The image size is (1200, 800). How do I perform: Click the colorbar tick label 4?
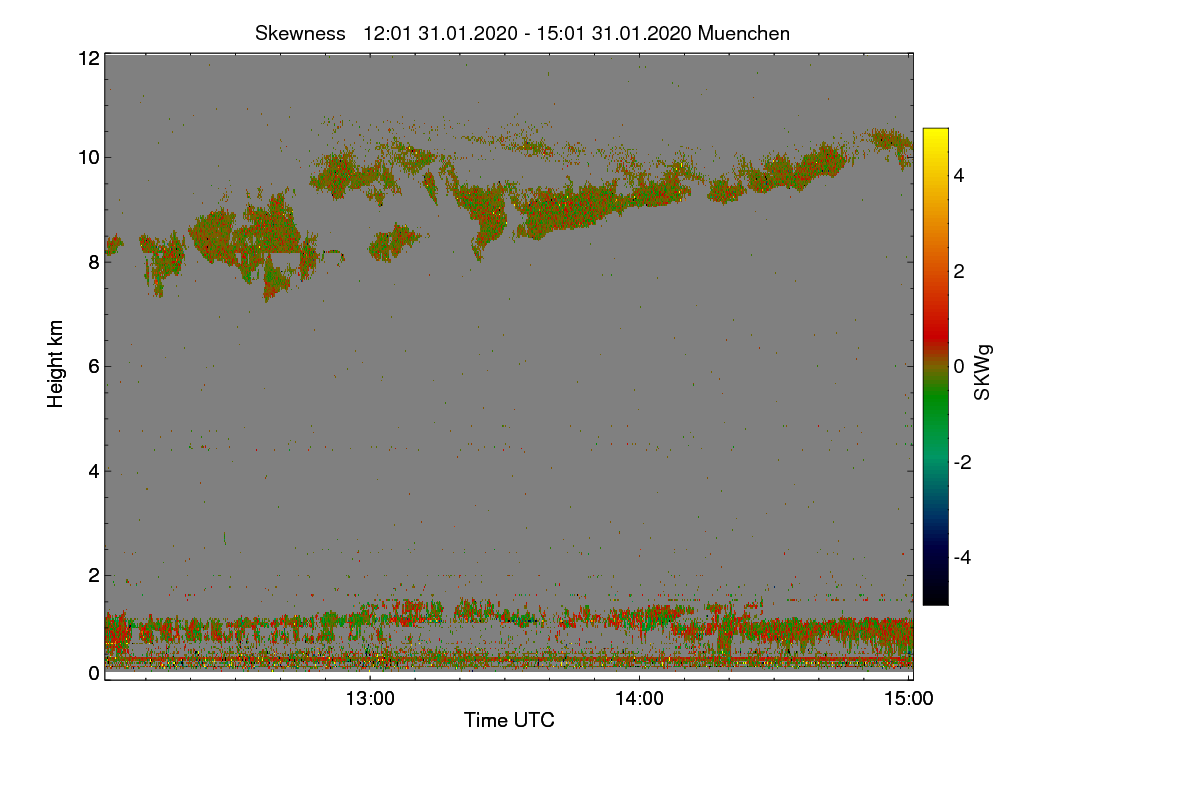click(958, 176)
